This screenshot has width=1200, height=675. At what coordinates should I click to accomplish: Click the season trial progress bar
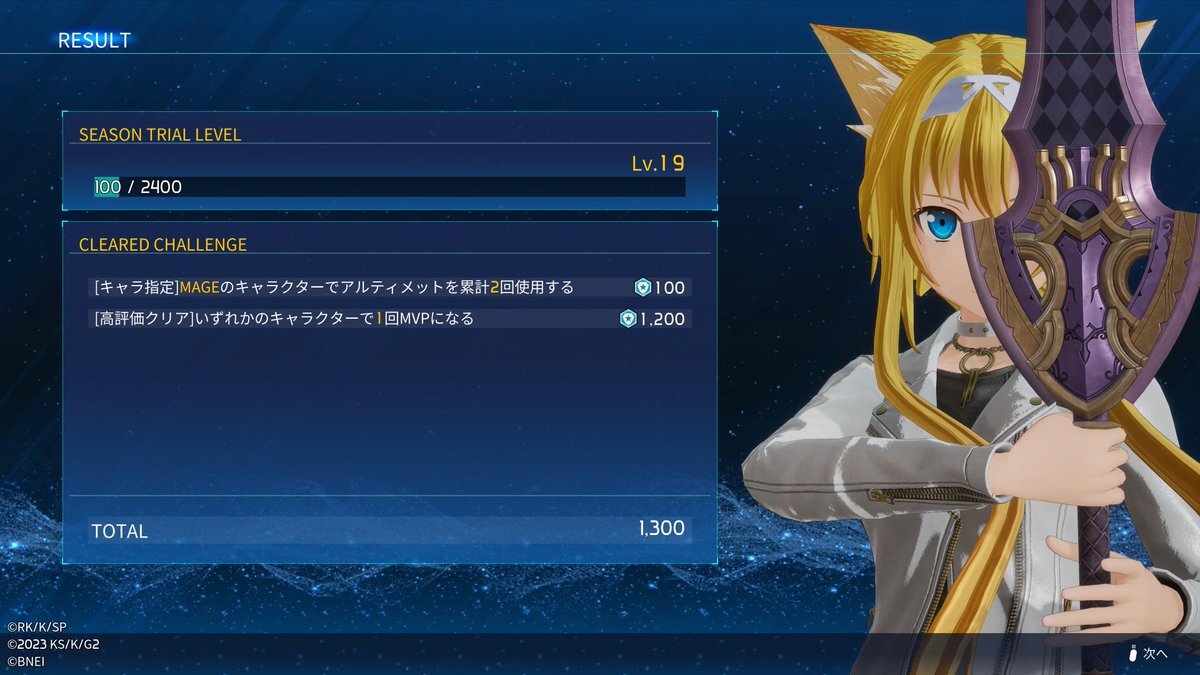(x=389, y=186)
